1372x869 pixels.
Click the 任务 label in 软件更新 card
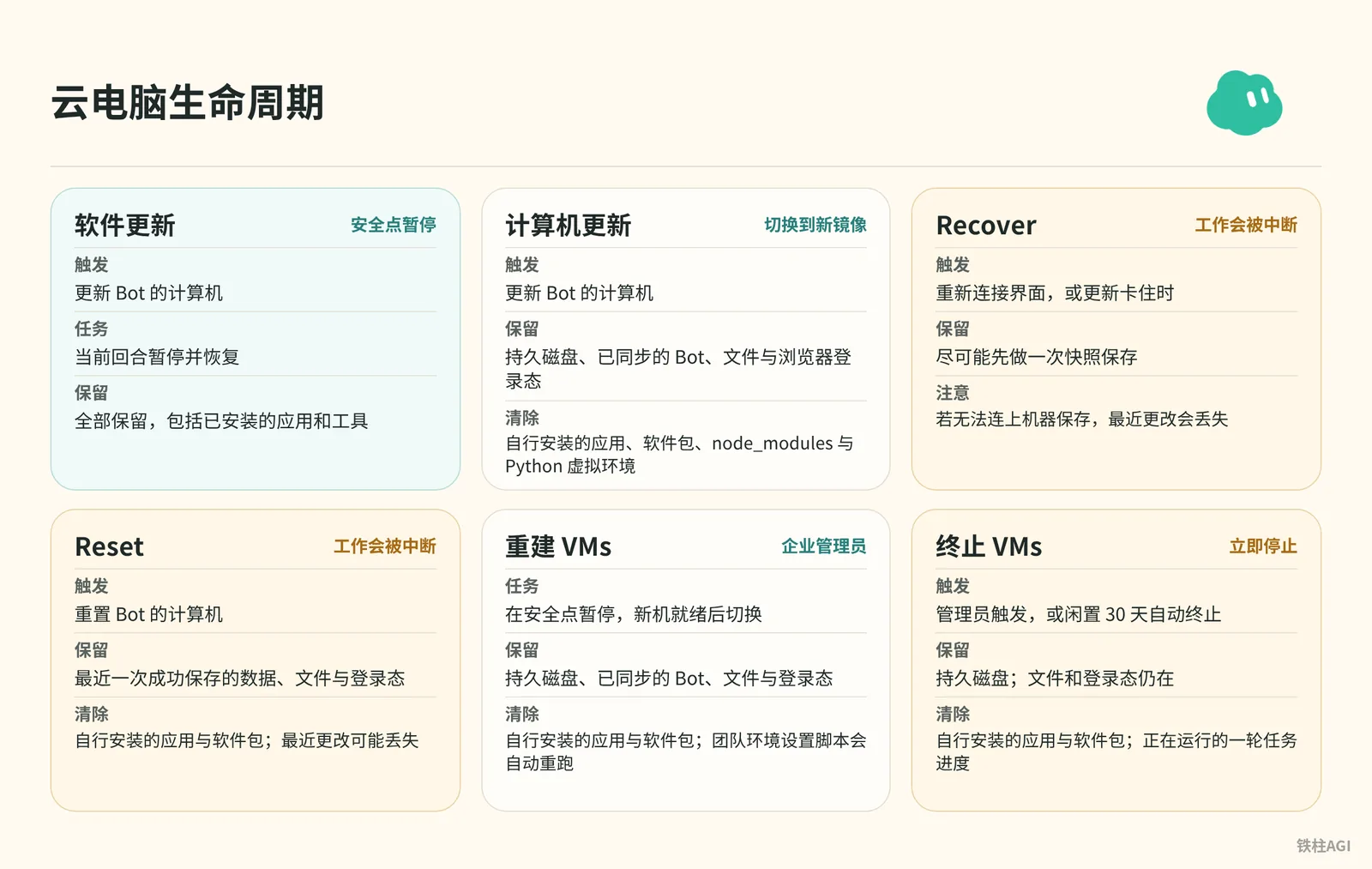click(x=92, y=329)
